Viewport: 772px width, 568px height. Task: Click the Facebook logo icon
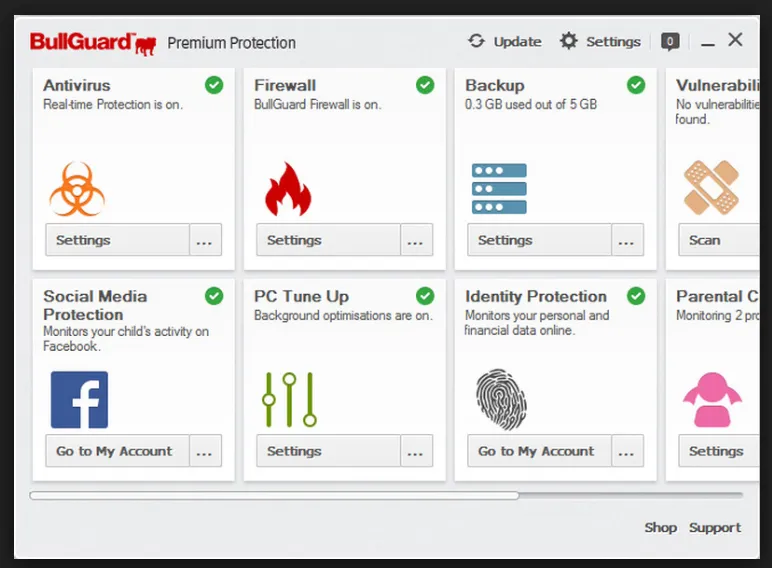click(79, 400)
